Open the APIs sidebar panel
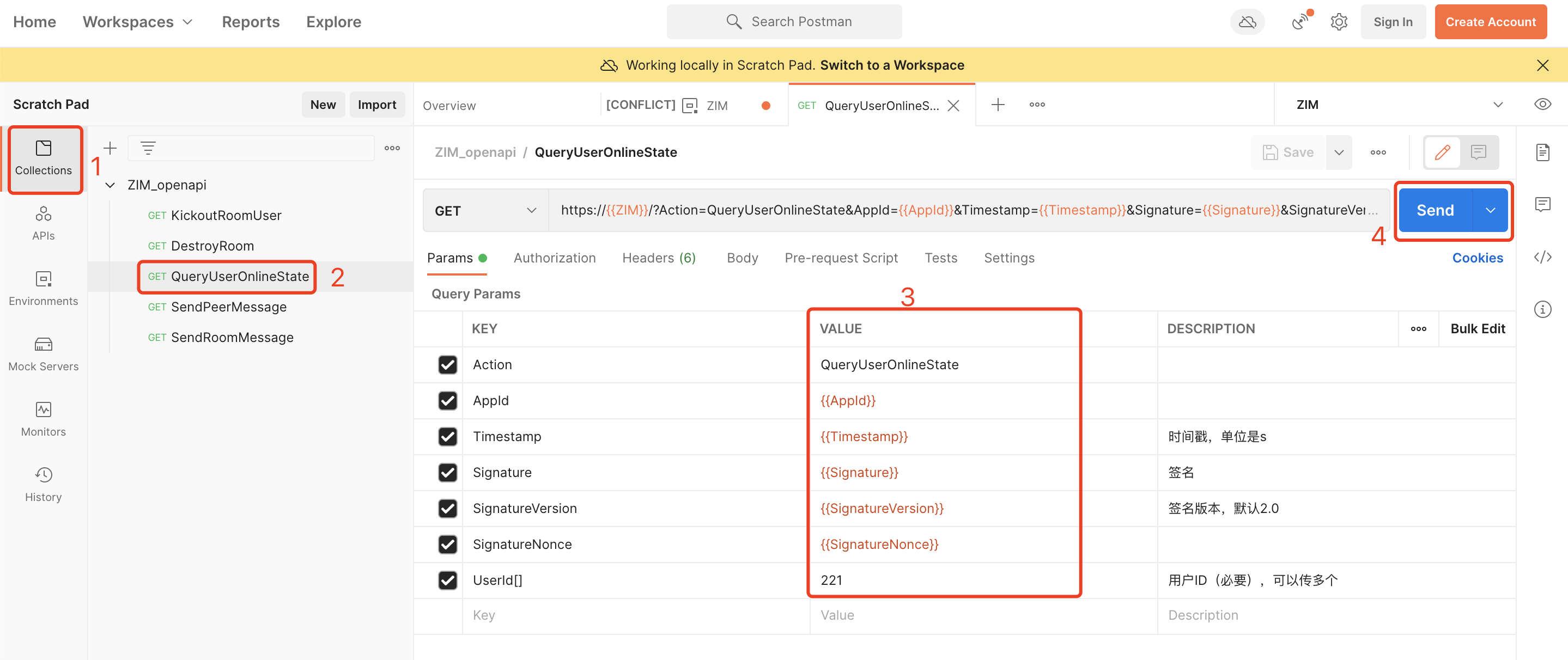The width and height of the screenshot is (1568, 660). point(43,223)
